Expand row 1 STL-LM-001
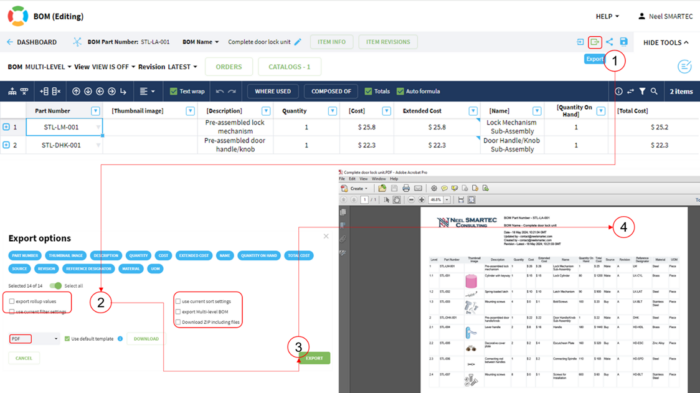700x393 pixels. click(x=6, y=127)
